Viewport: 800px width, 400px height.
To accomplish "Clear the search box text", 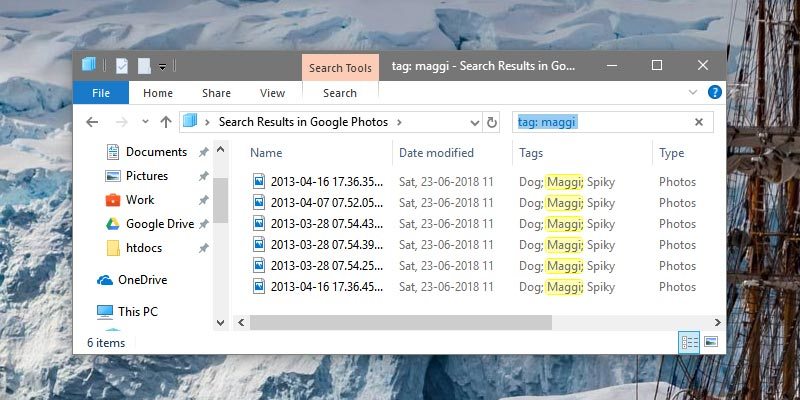I will click(699, 122).
